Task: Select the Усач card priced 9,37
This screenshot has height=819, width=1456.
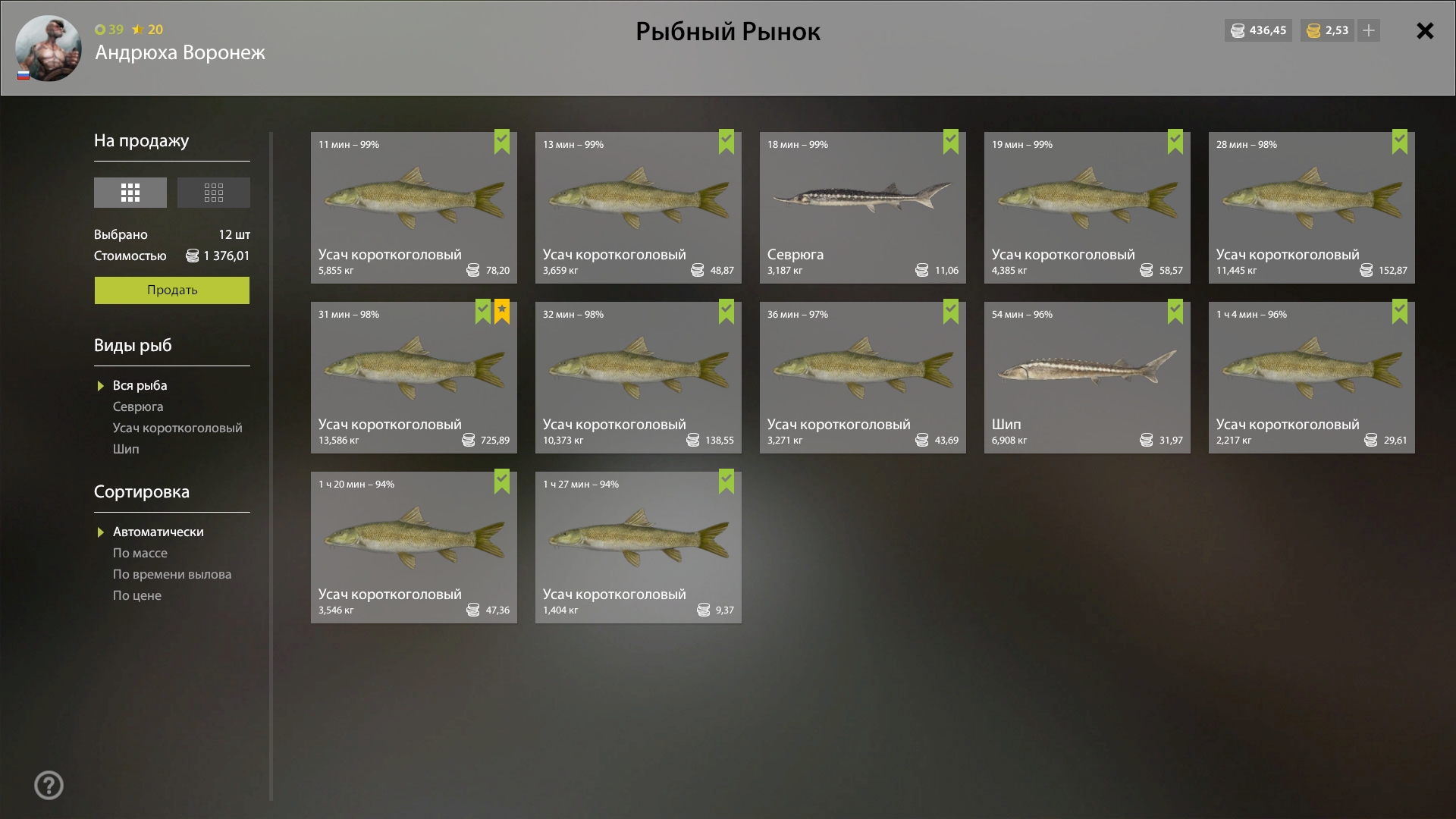Action: pos(638,547)
